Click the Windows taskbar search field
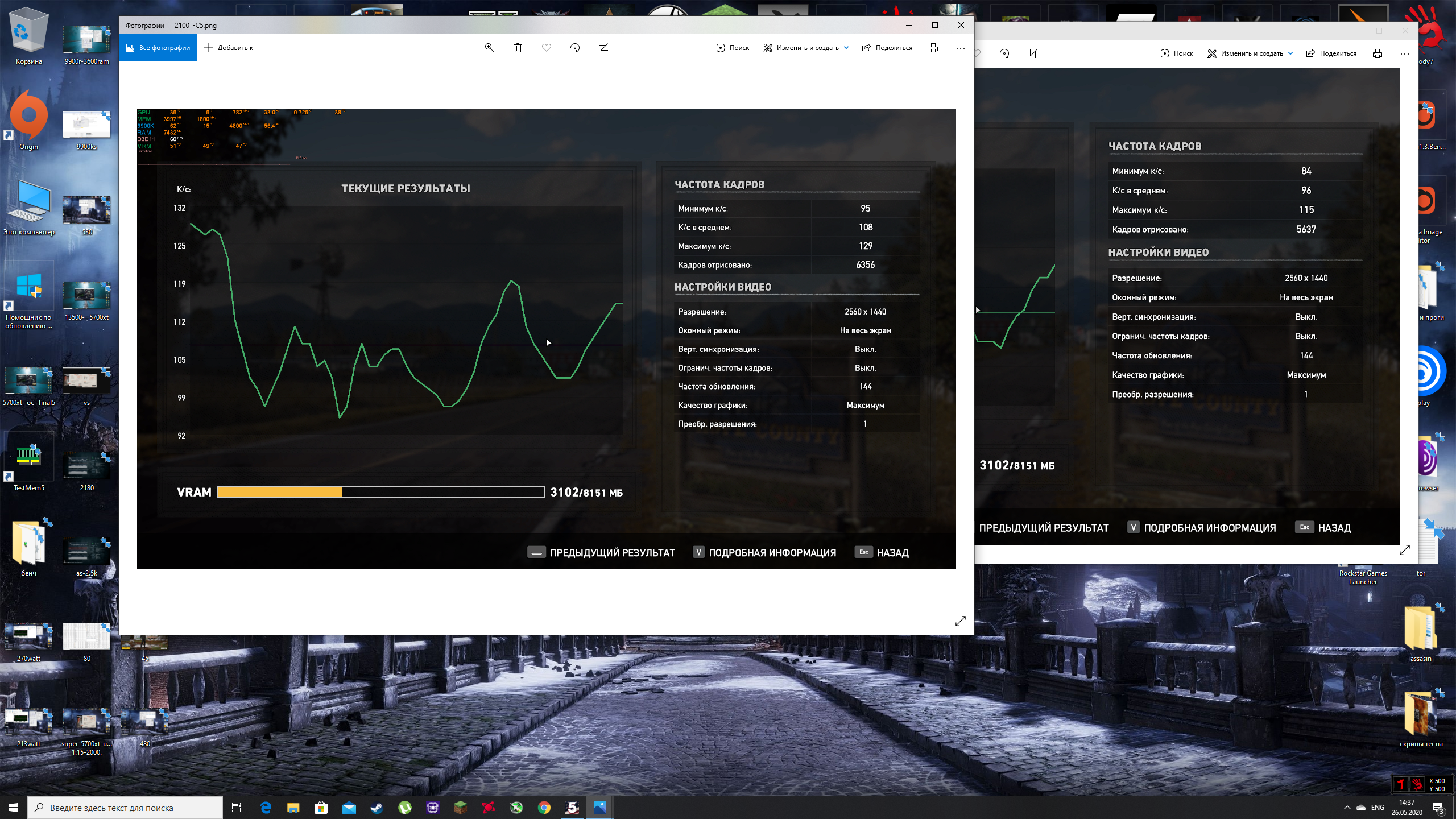This screenshot has width=1456, height=819. tap(125, 808)
